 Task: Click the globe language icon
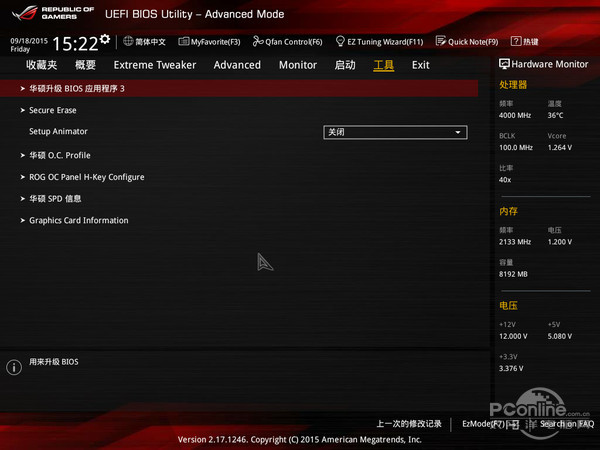click(x=128, y=41)
